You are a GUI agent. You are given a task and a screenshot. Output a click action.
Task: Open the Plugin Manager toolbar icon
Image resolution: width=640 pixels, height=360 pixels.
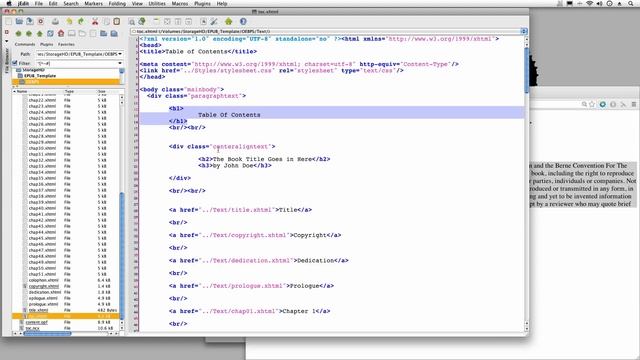[229, 21]
